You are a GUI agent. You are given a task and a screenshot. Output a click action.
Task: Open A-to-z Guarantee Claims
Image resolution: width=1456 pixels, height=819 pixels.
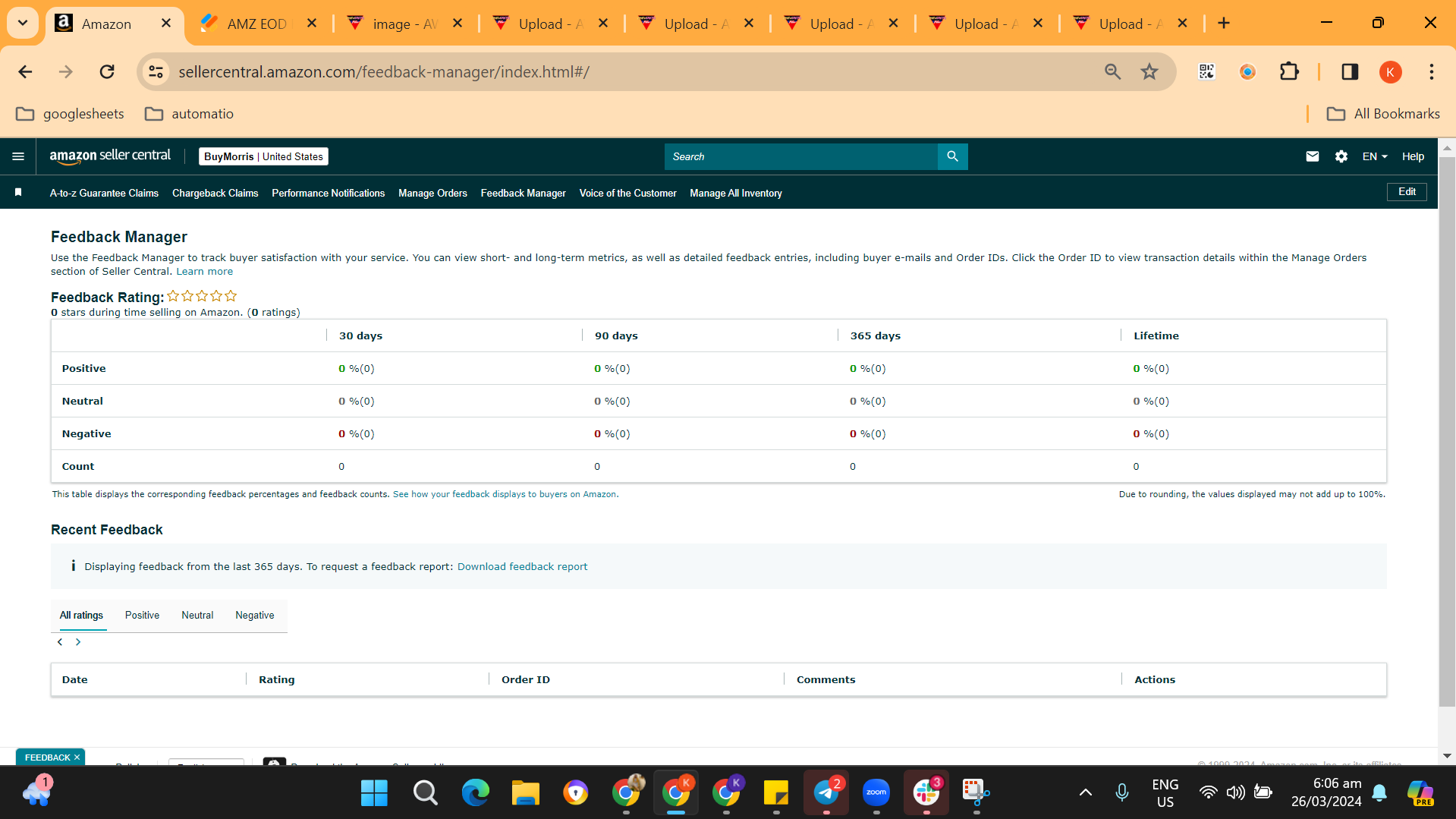104,194
